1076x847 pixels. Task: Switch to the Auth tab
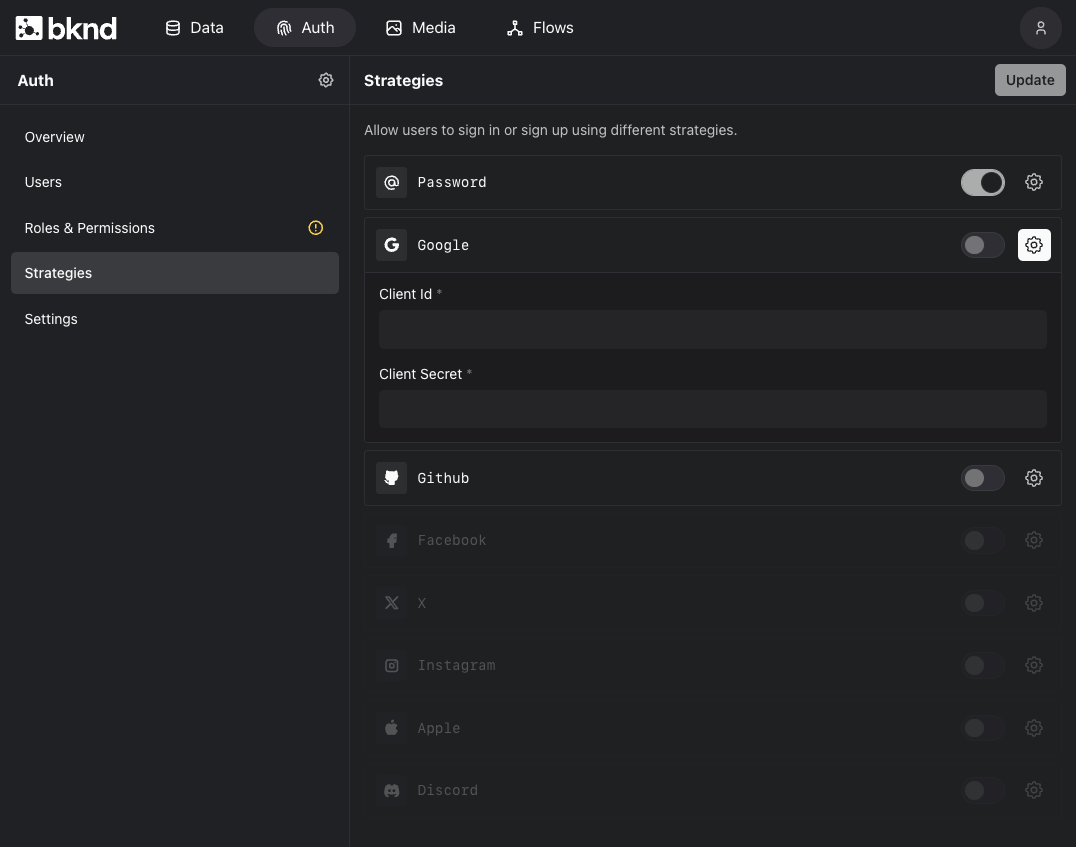305,28
